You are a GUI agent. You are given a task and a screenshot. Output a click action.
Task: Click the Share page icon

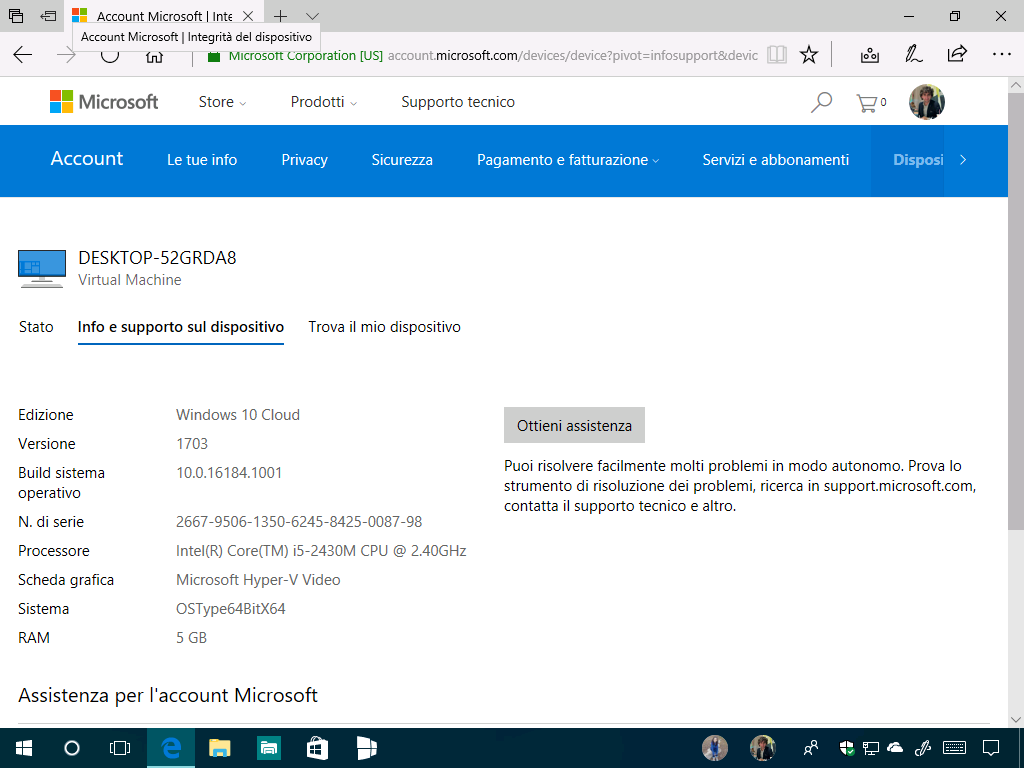[x=957, y=54]
